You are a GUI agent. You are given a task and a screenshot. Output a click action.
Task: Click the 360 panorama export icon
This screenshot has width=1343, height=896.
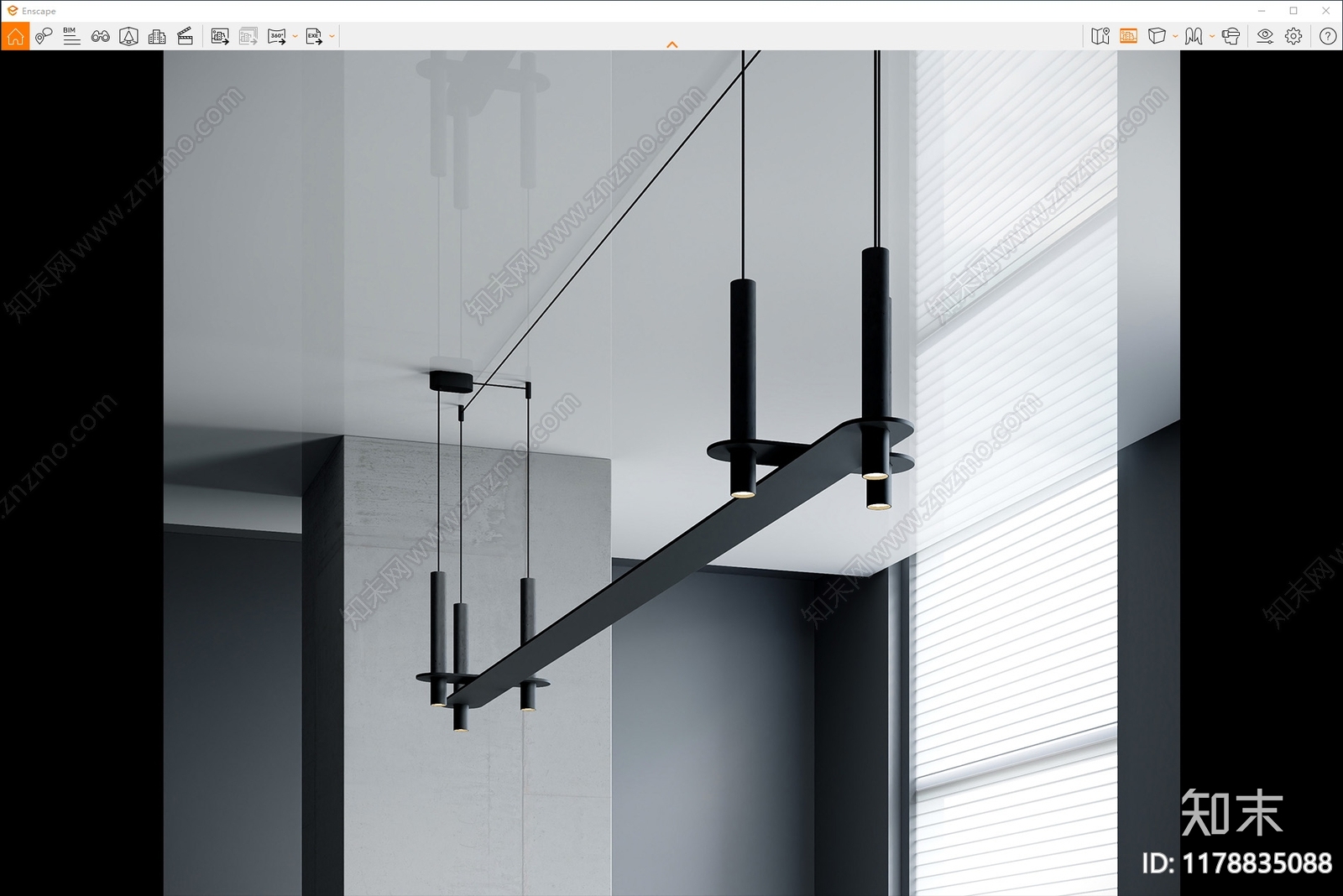pos(277,36)
